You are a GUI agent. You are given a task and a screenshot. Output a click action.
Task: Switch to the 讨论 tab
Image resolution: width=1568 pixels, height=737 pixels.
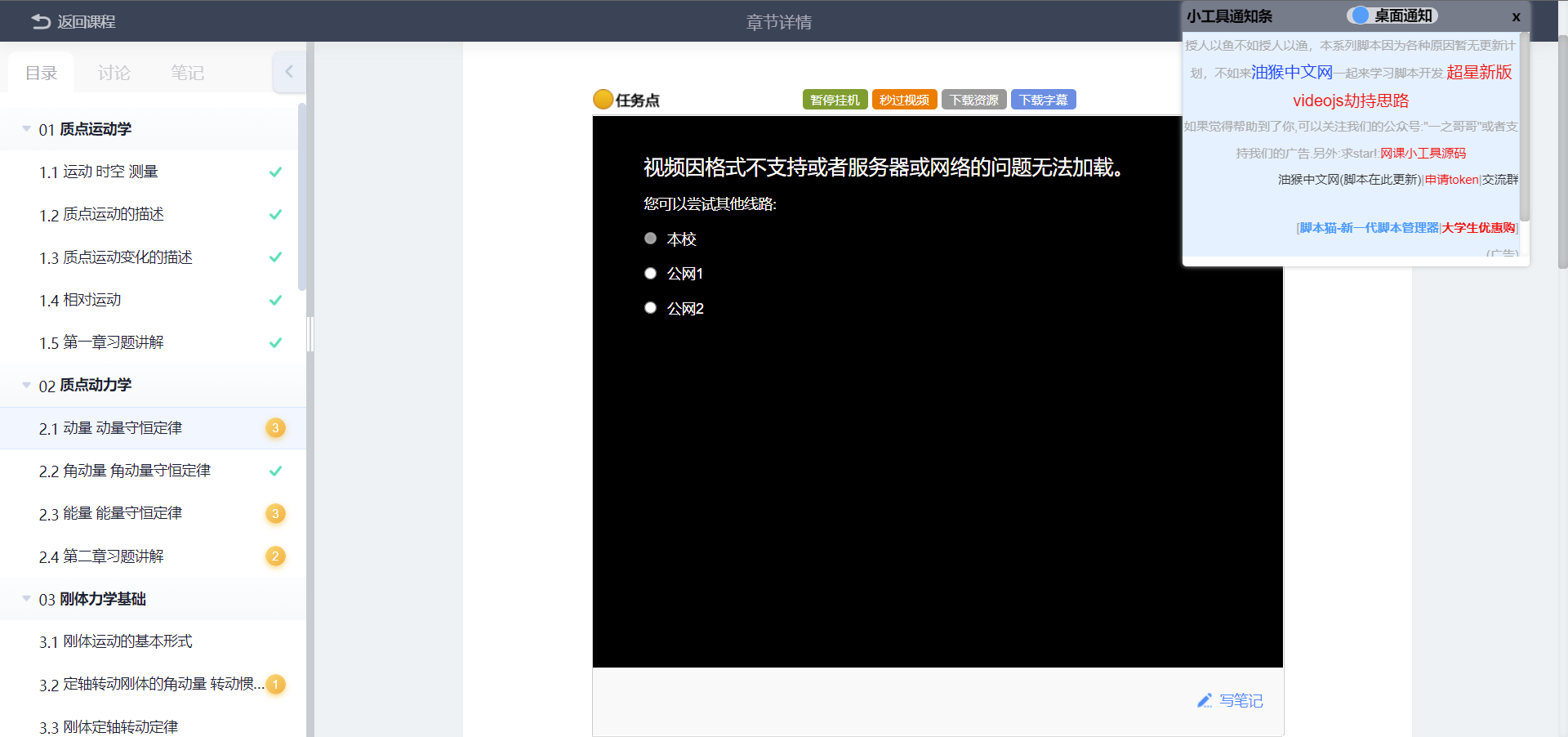114,73
